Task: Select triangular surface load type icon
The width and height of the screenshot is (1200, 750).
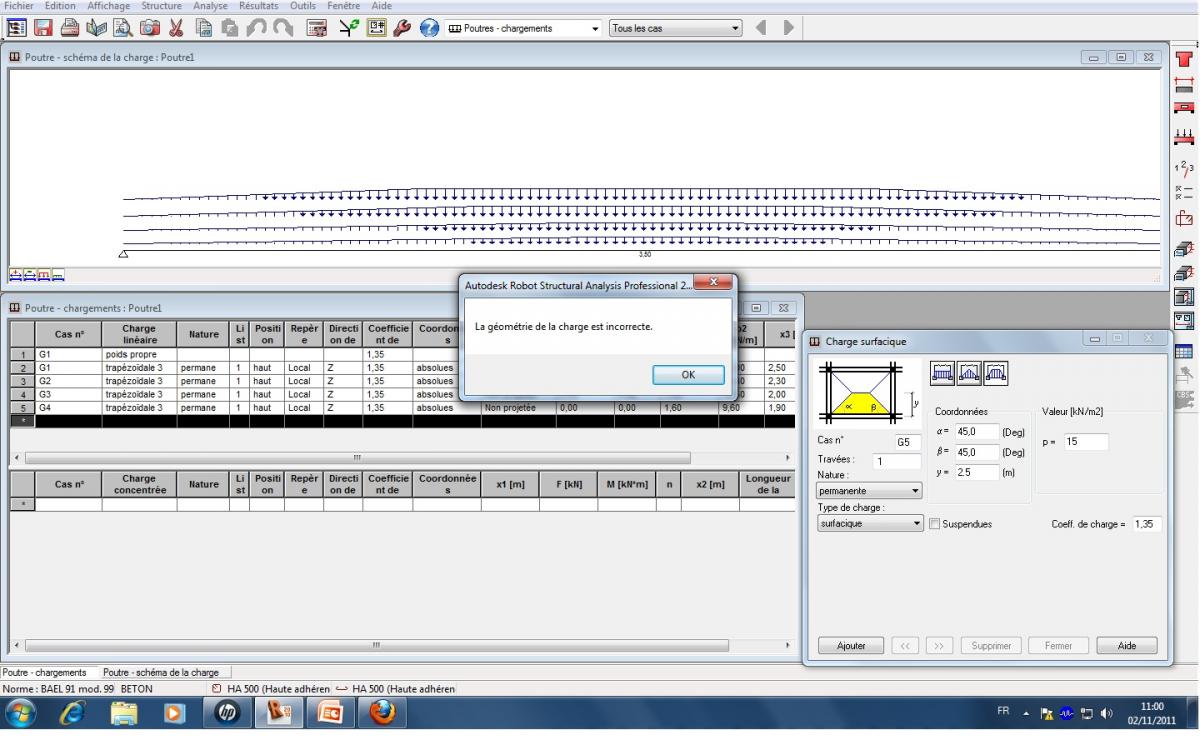Action: (x=969, y=373)
